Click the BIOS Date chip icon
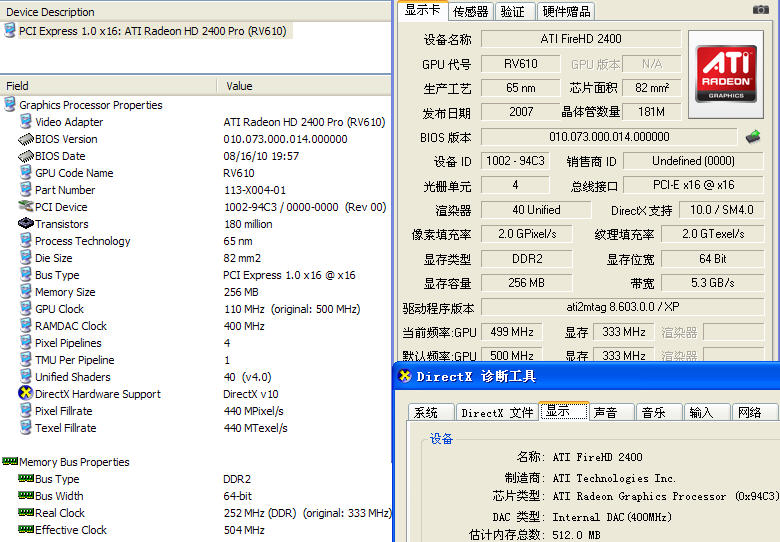This screenshot has height=542, width=780. click(x=25, y=156)
